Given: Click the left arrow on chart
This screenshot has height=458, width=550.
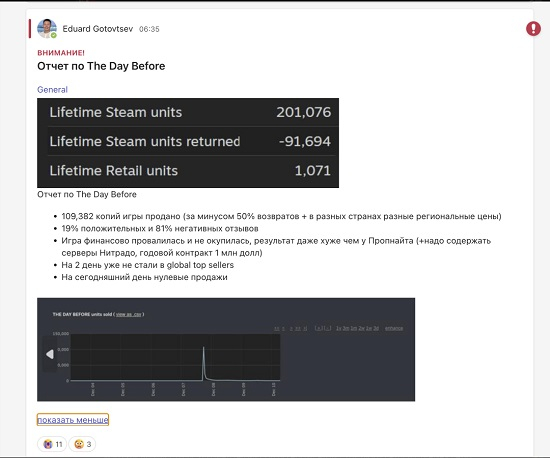Looking at the screenshot, I should pos(50,354).
